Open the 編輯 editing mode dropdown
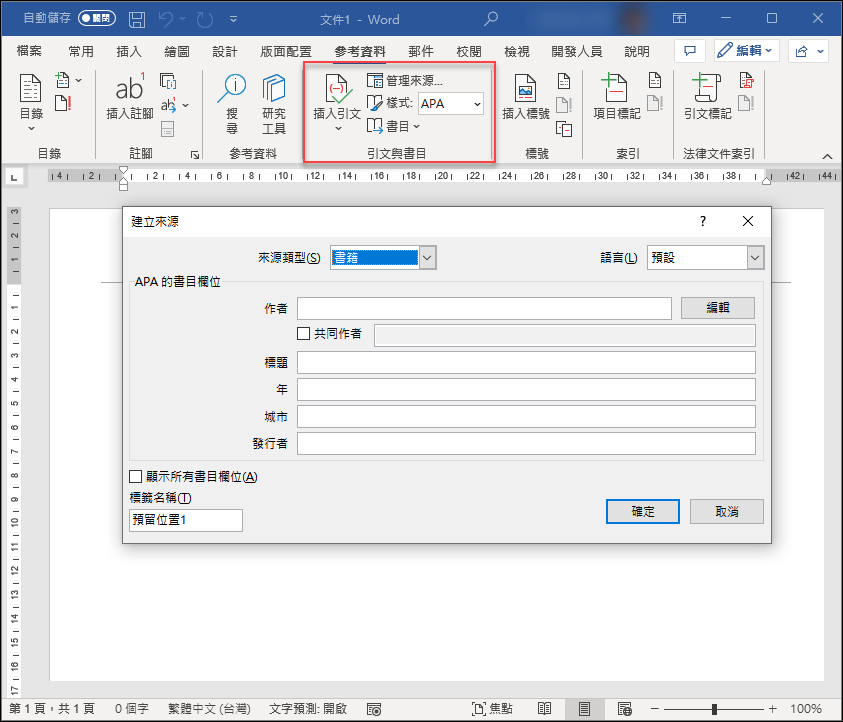This screenshot has width=843, height=722. pos(747,51)
